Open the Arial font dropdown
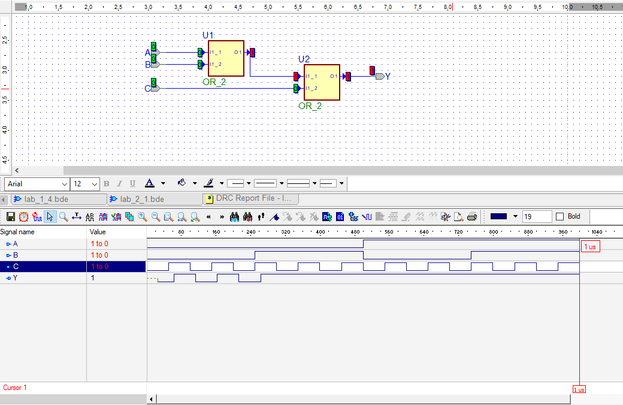This screenshot has width=623, height=405. (x=64, y=184)
